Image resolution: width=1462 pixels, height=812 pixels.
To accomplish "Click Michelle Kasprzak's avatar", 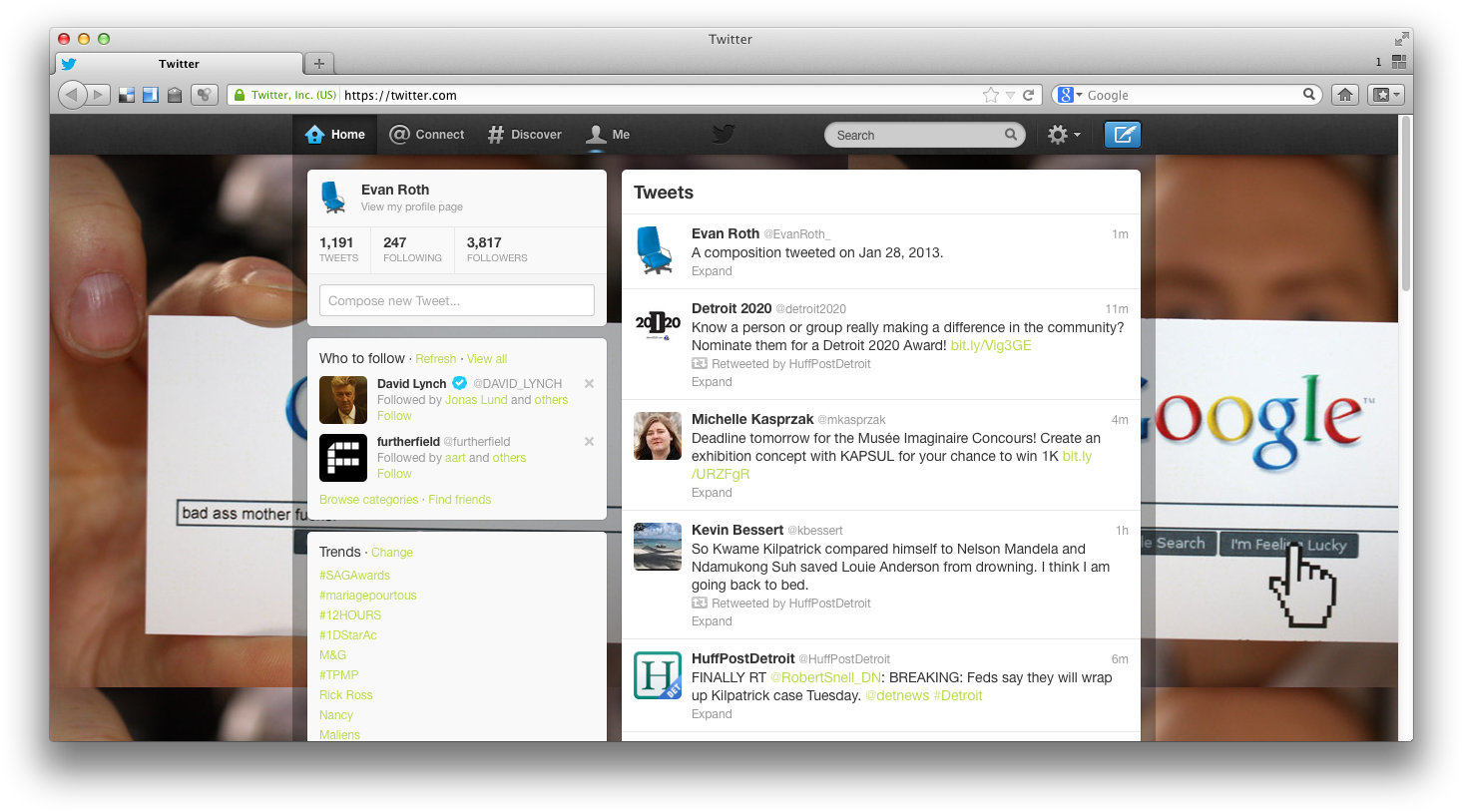I will (658, 436).
